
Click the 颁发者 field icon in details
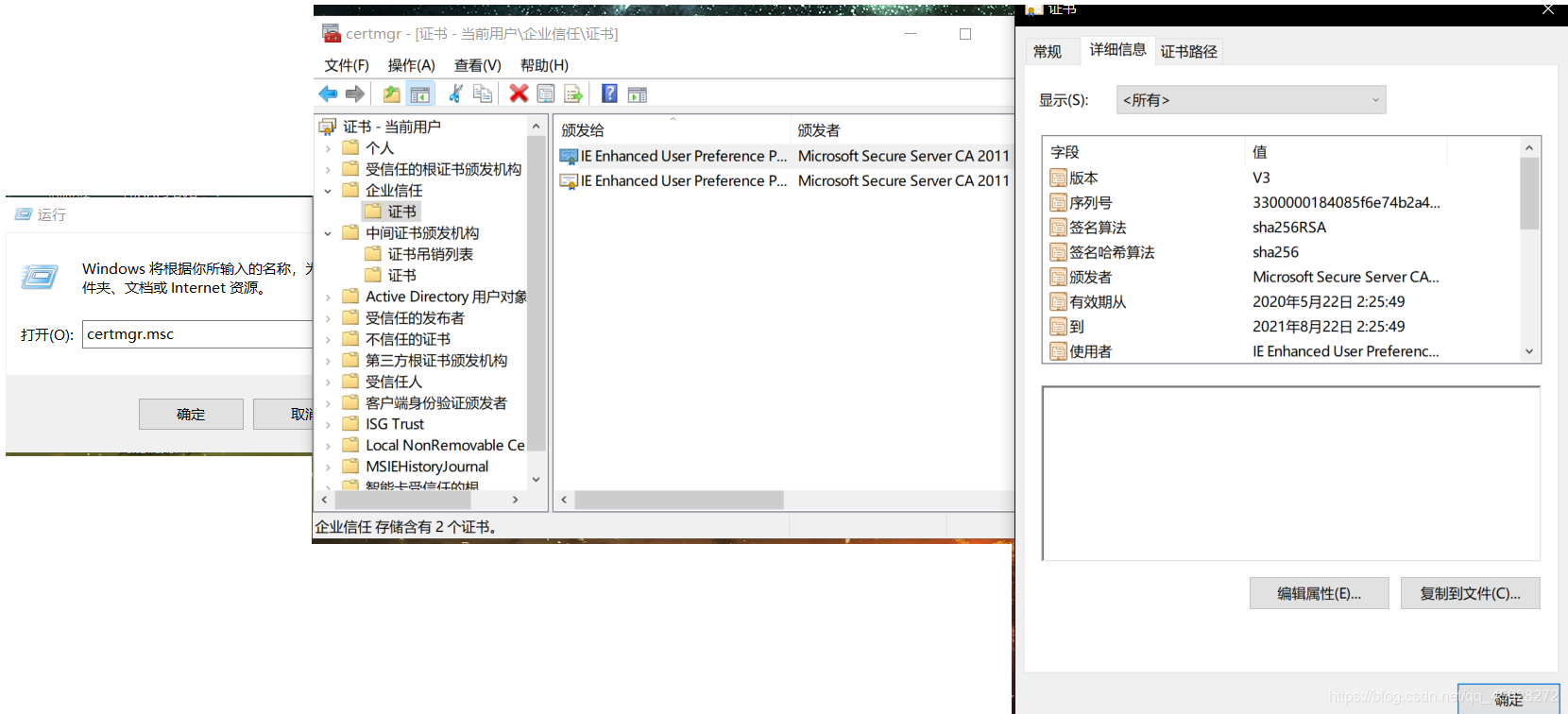click(x=1059, y=277)
